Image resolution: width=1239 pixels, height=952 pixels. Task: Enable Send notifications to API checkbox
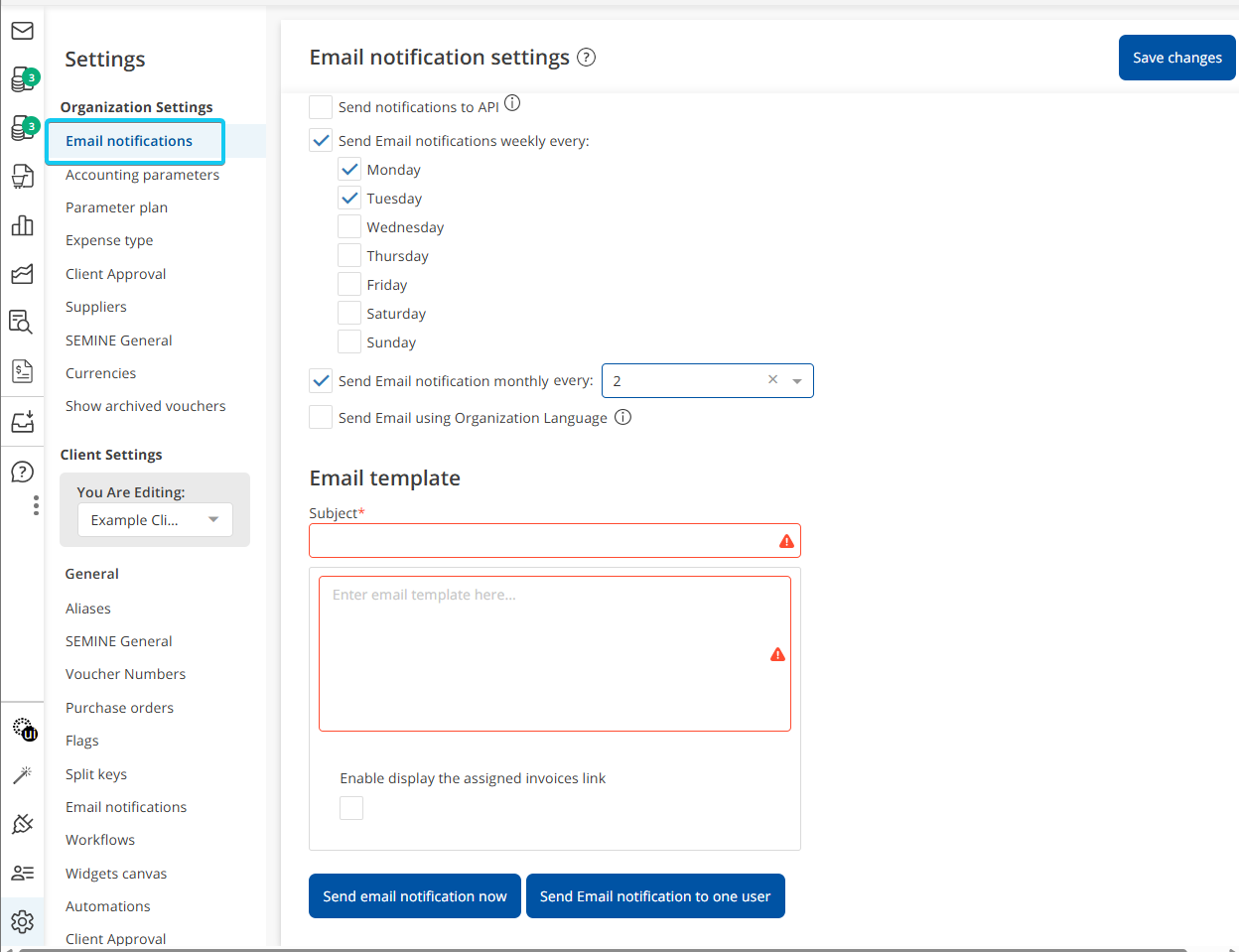click(321, 107)
